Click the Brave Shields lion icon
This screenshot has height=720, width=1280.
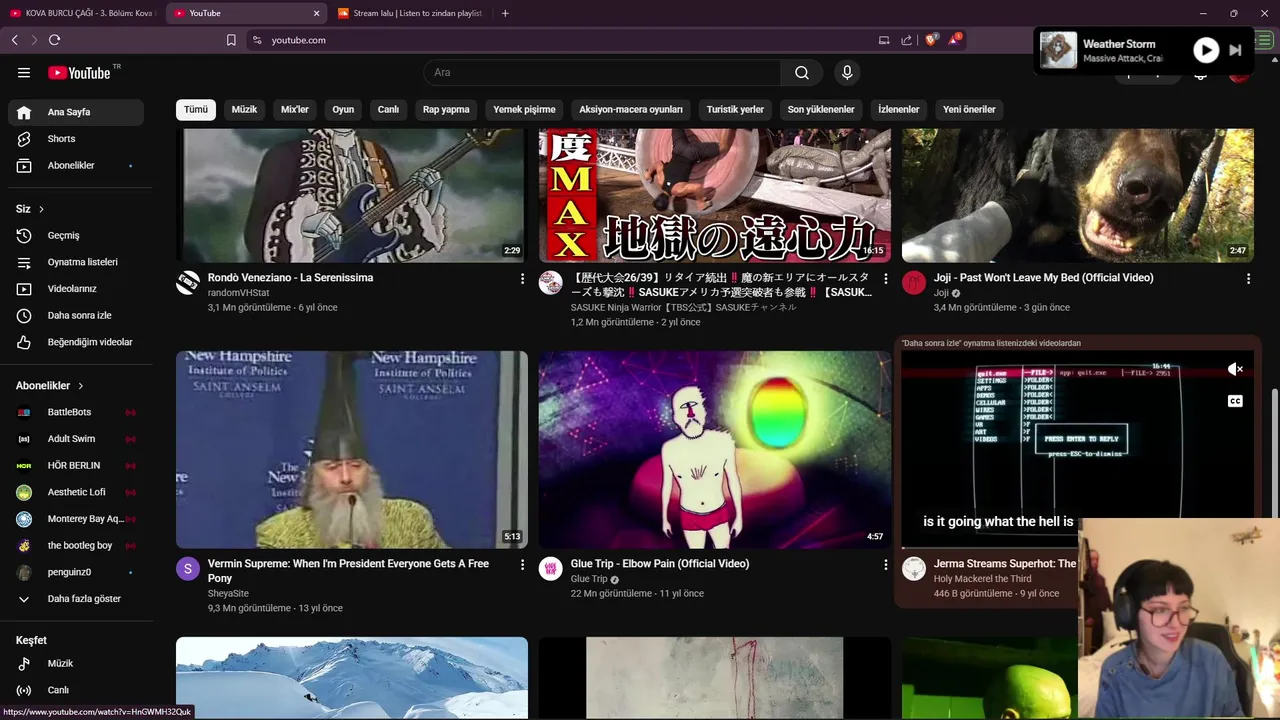point(932,40)
